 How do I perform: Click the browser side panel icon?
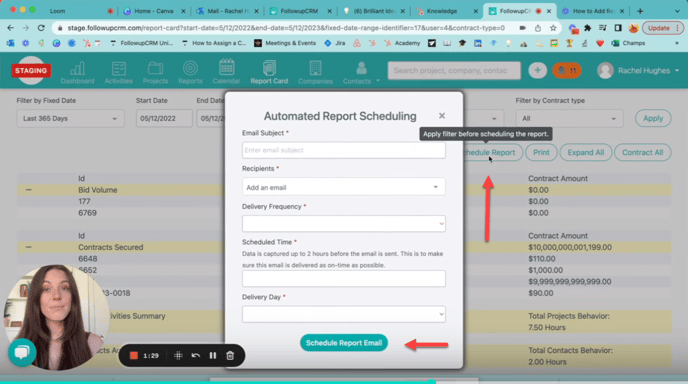[x=618, y=28]
